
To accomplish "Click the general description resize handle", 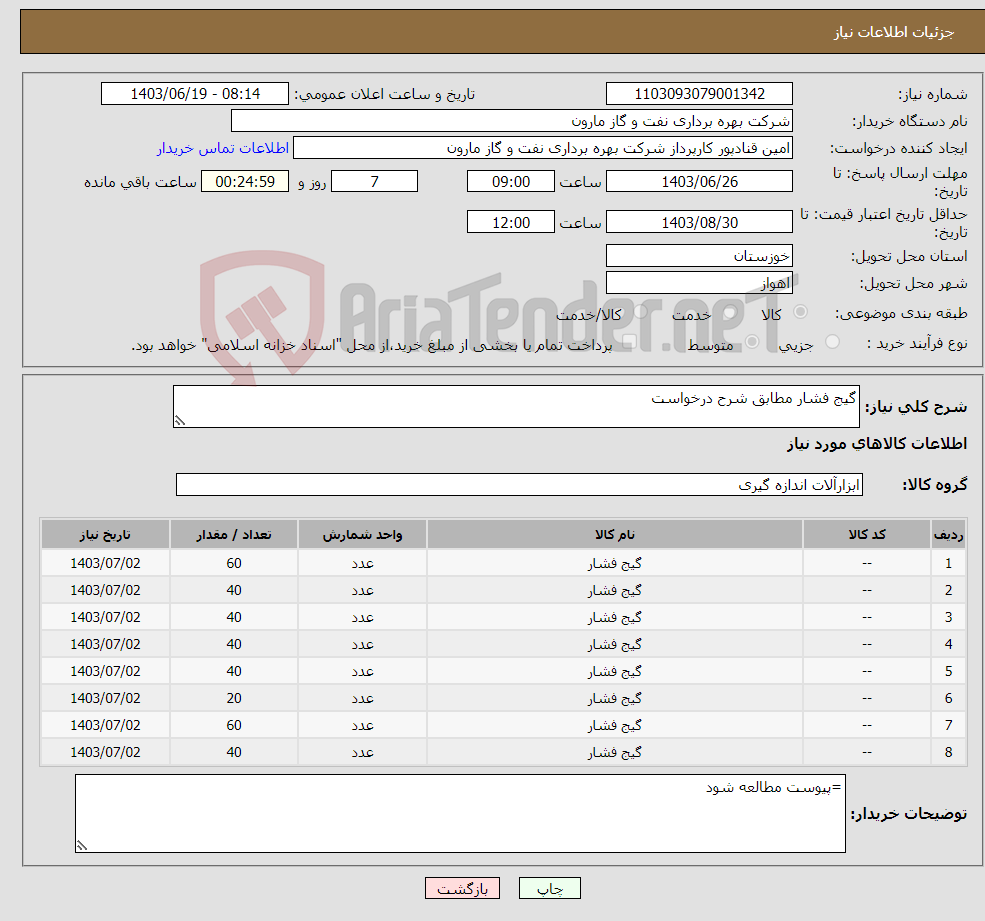I will [180, 421].
